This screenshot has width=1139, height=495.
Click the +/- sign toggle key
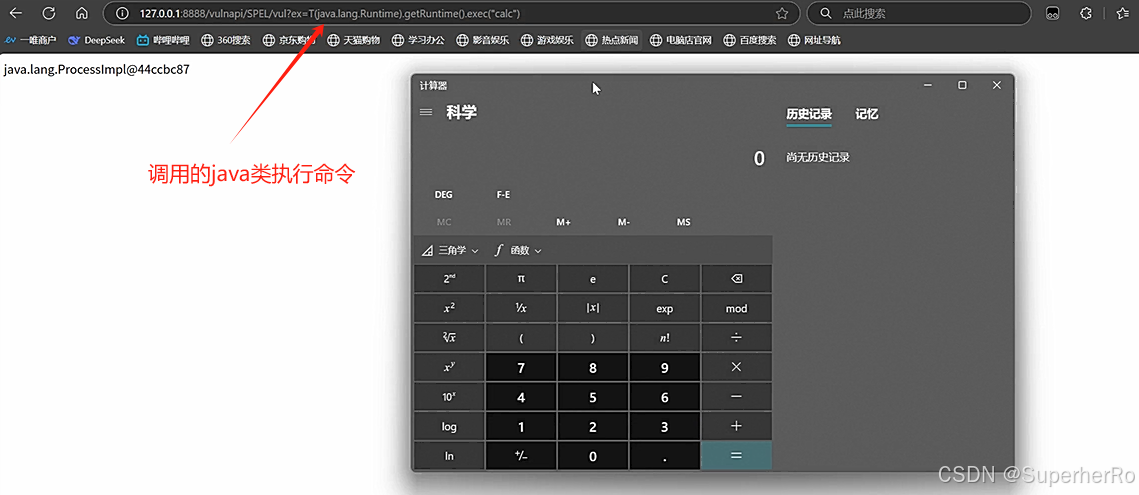pyautogui.click(x=521, y=456)
